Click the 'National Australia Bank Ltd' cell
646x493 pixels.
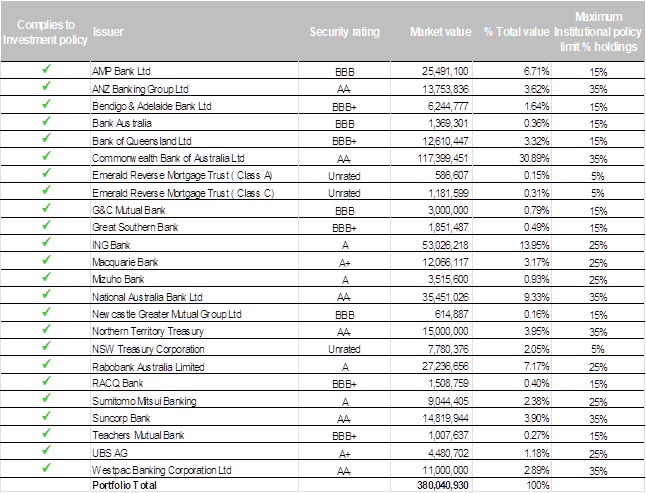click(147, 297)
